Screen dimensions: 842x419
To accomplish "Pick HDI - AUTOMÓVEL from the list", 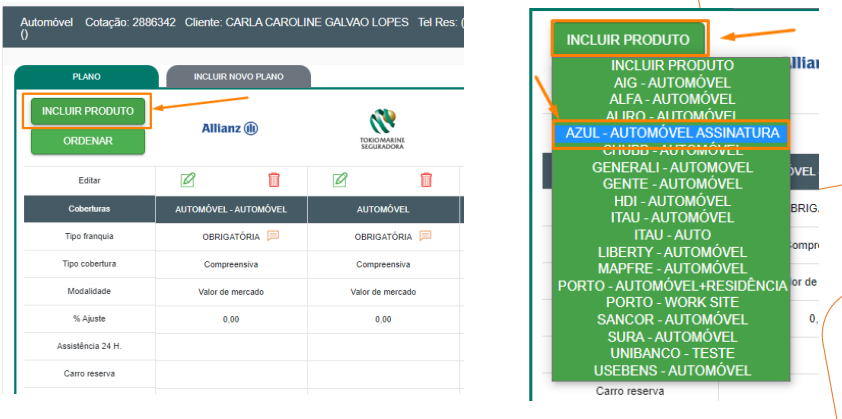I will 672,201.
